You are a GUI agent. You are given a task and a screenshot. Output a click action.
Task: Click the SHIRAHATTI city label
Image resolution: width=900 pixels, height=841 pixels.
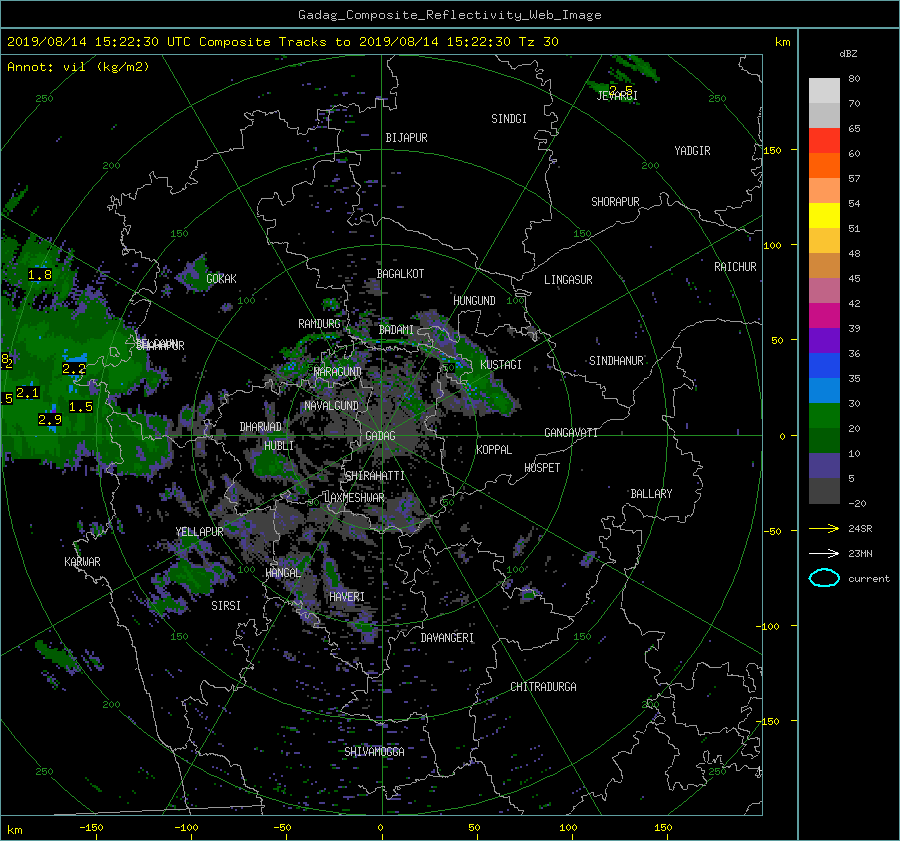click(x=375, y=475)
